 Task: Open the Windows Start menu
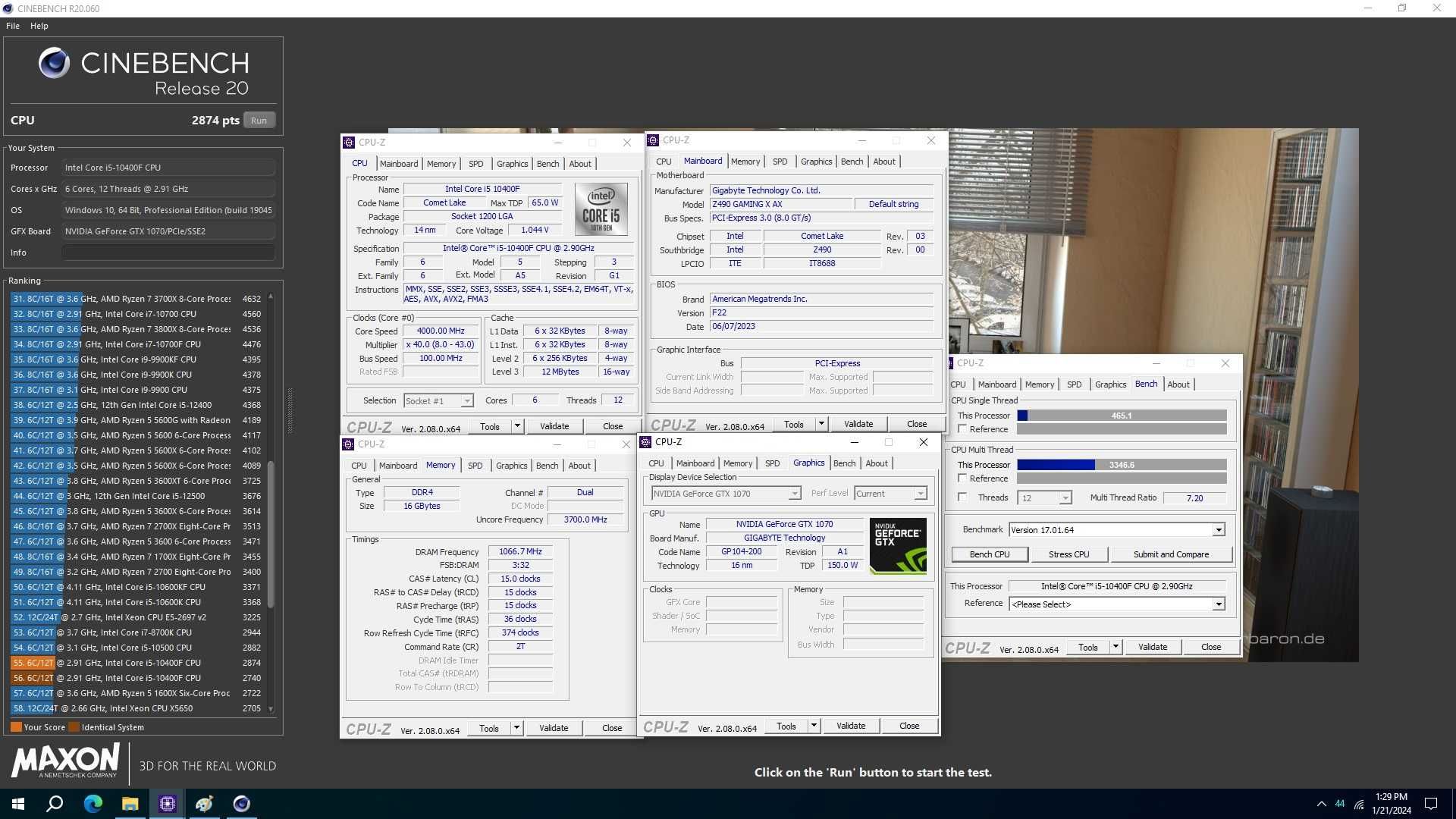pyautogui.click(x=18, y=804)
